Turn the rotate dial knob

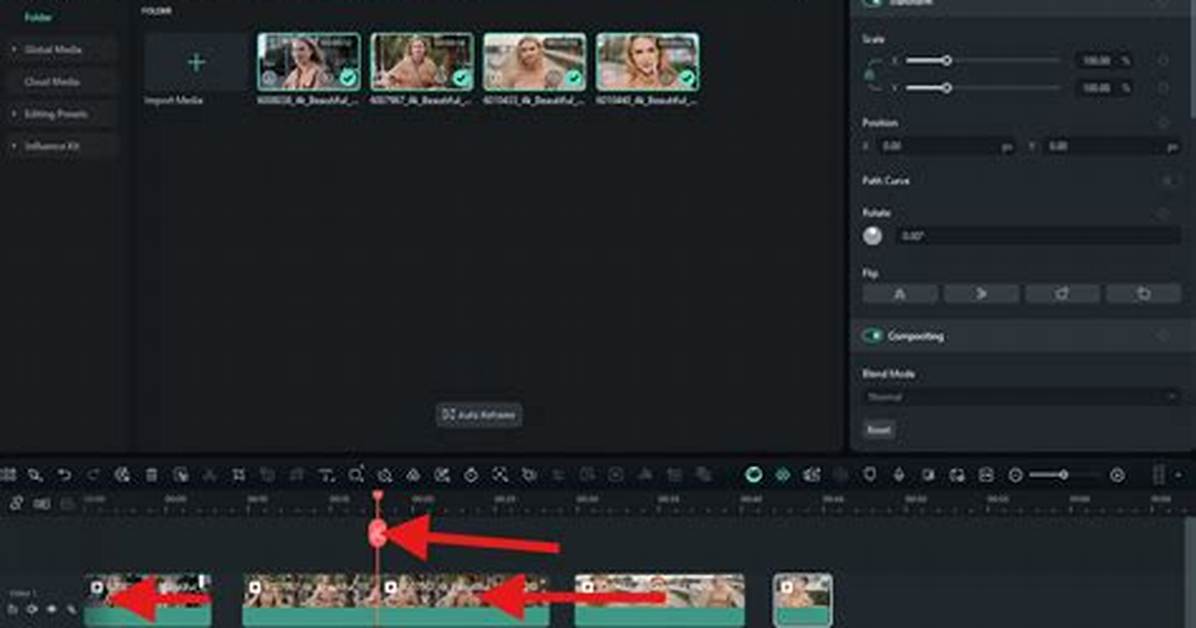coord(873,236)
